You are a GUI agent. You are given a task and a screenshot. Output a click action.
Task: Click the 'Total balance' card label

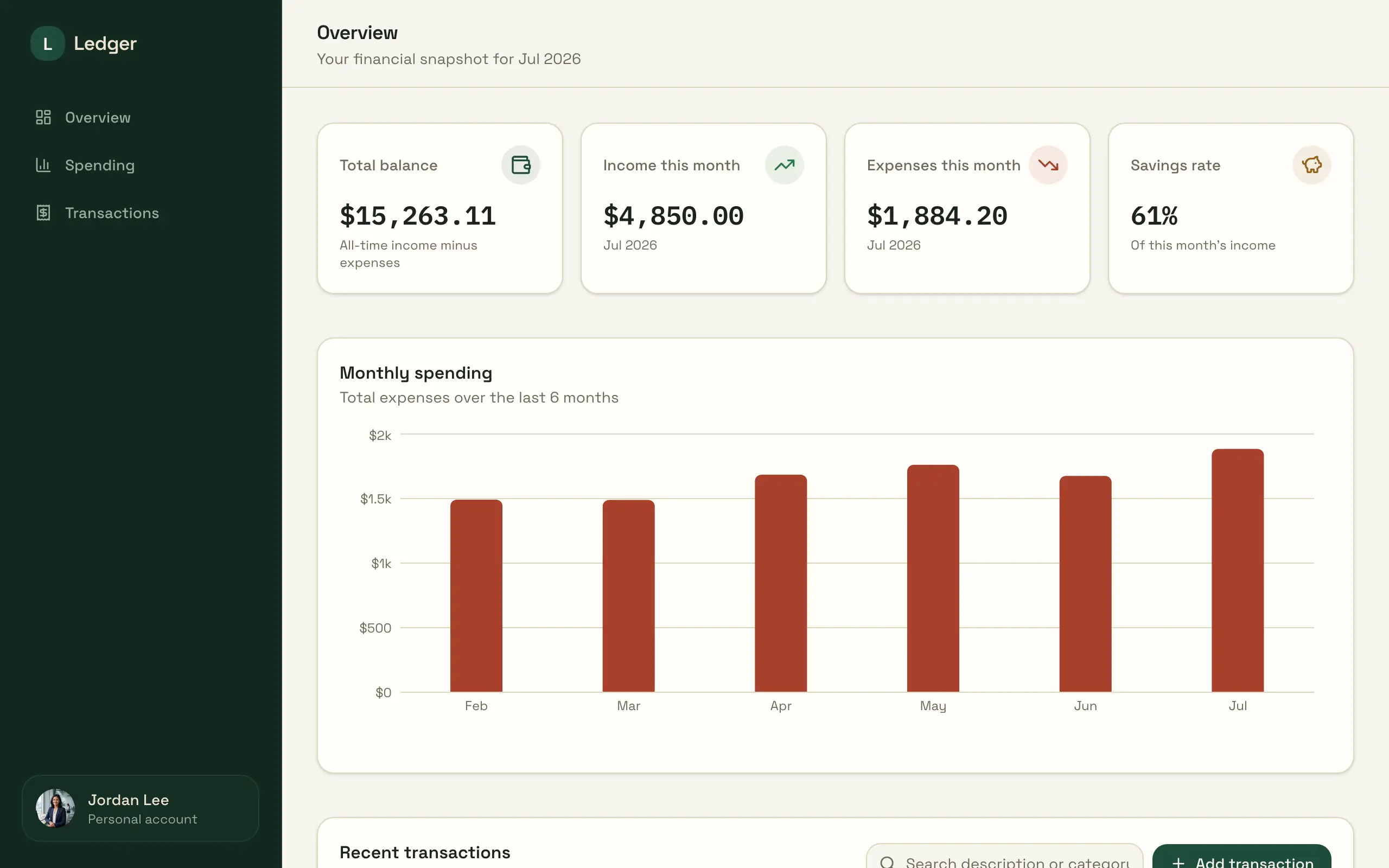pos(388,165)
